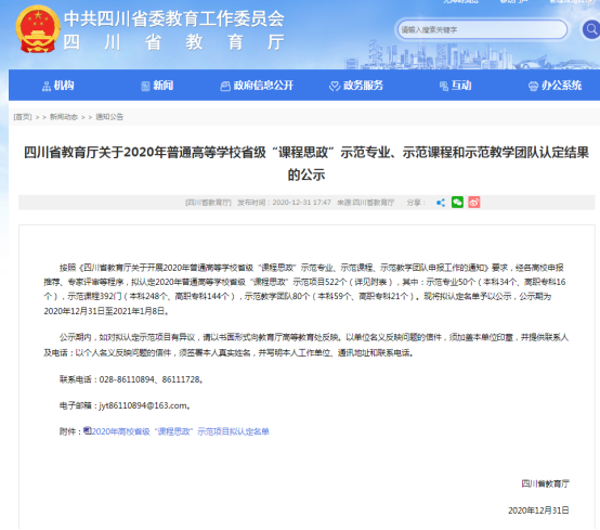Open the 机构 navigation menu
This screenshot has width=600, height=530.
click(x=58, y=85)
